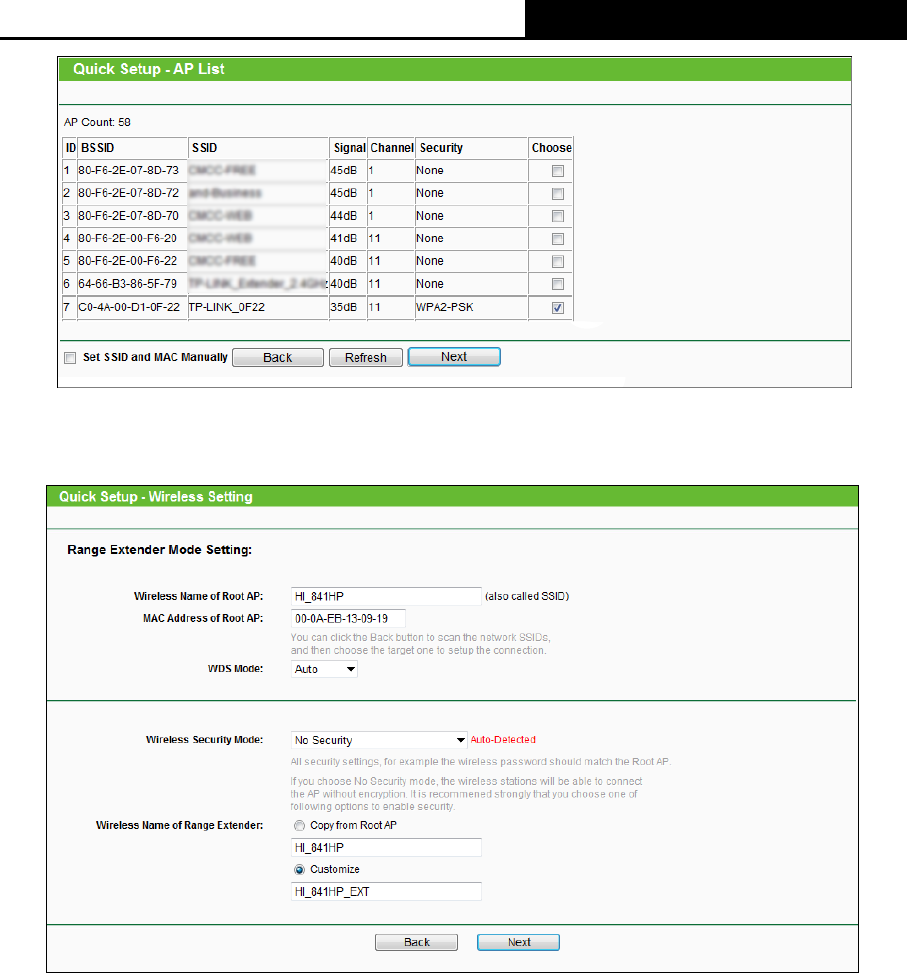Select the Customize radio button
Image resolution: width=907 pixels, height=973 pixels.
[300, 869]
